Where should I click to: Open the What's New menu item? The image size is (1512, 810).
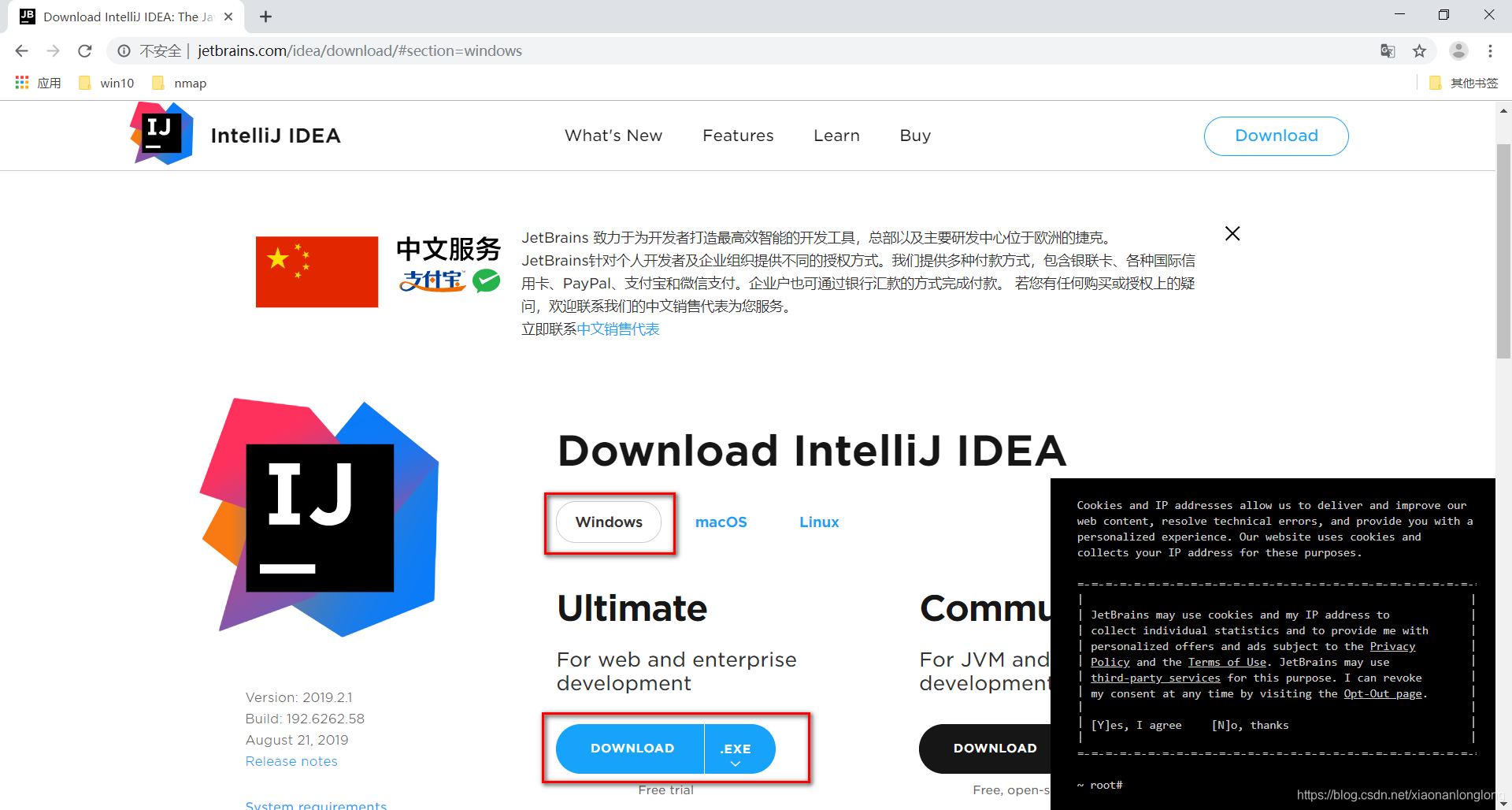coord(613,136)
